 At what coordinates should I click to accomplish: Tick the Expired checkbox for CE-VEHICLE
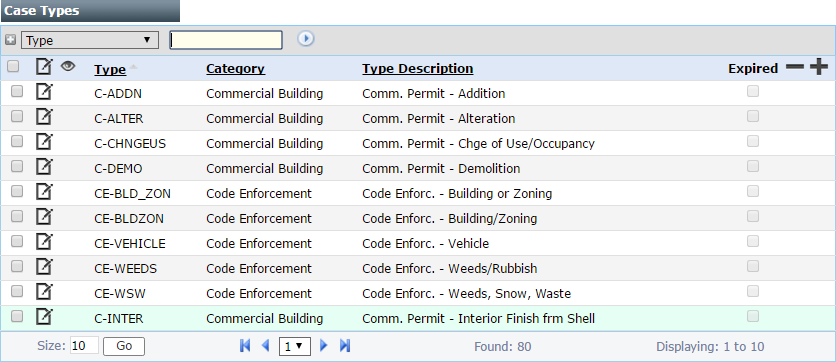click(x=753, y=241)
